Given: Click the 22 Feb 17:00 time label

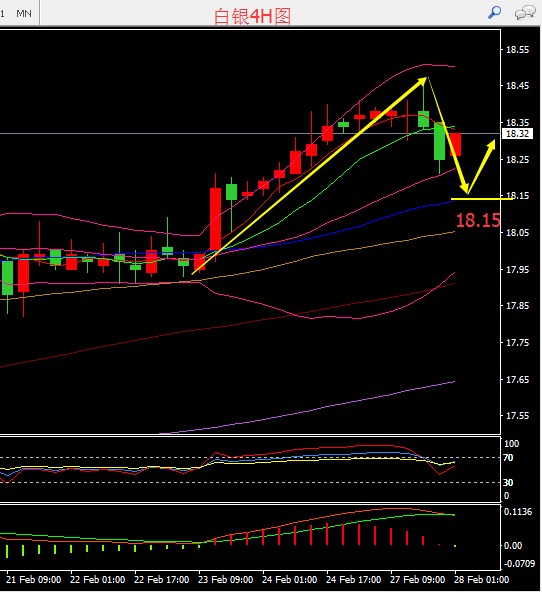Looking at the screenshot, I should click(x=162, y=580).
